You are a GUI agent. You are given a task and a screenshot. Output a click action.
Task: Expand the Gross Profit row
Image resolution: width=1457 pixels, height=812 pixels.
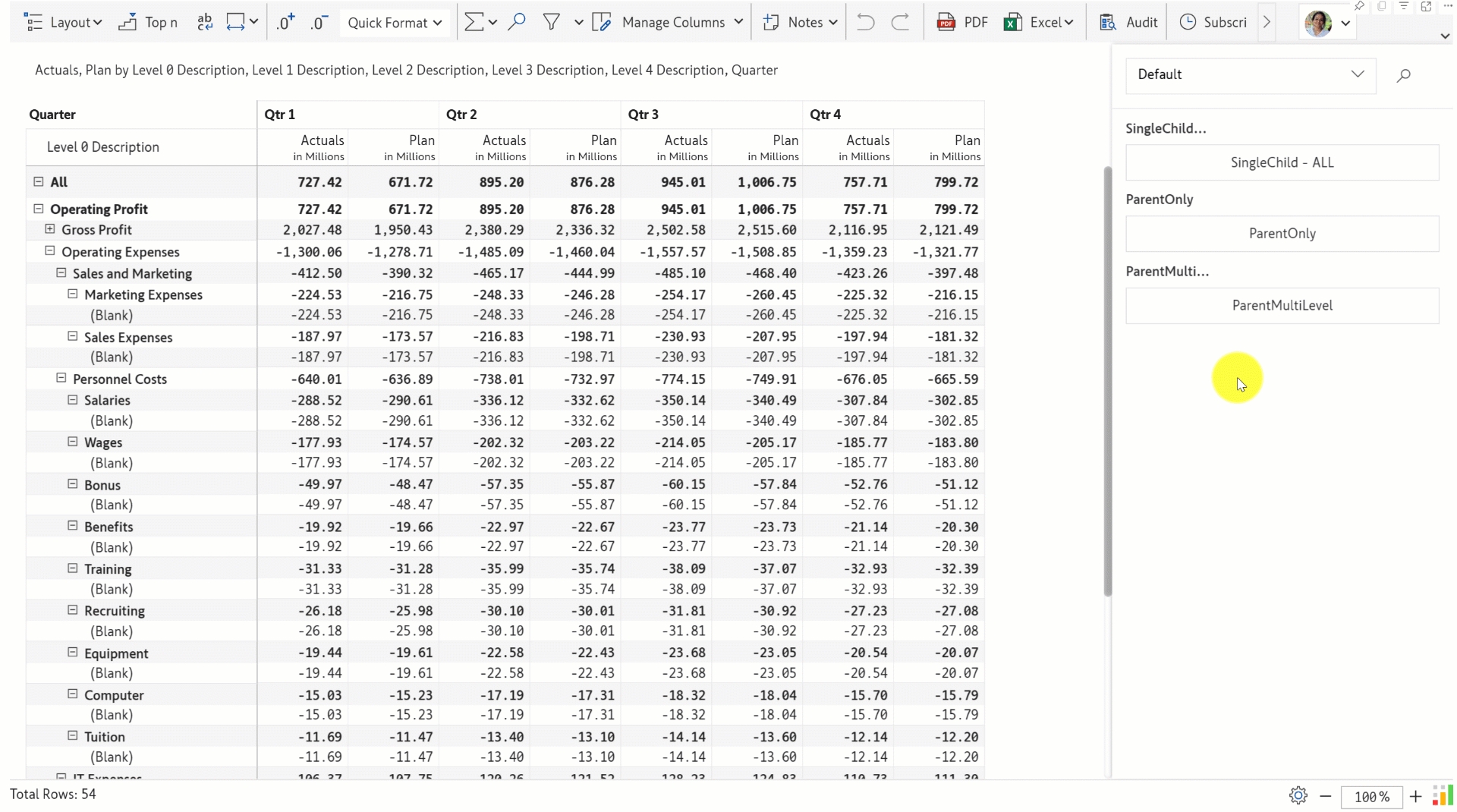pos(50,229)
